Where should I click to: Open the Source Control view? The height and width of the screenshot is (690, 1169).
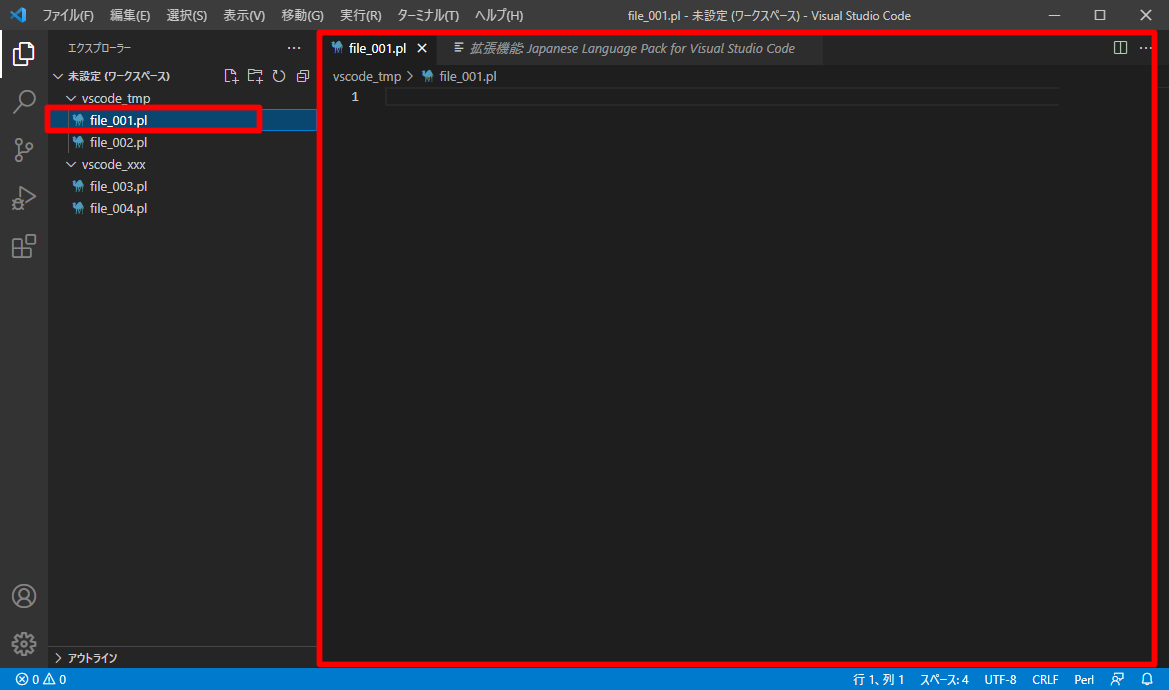click(x=24, y=150)
